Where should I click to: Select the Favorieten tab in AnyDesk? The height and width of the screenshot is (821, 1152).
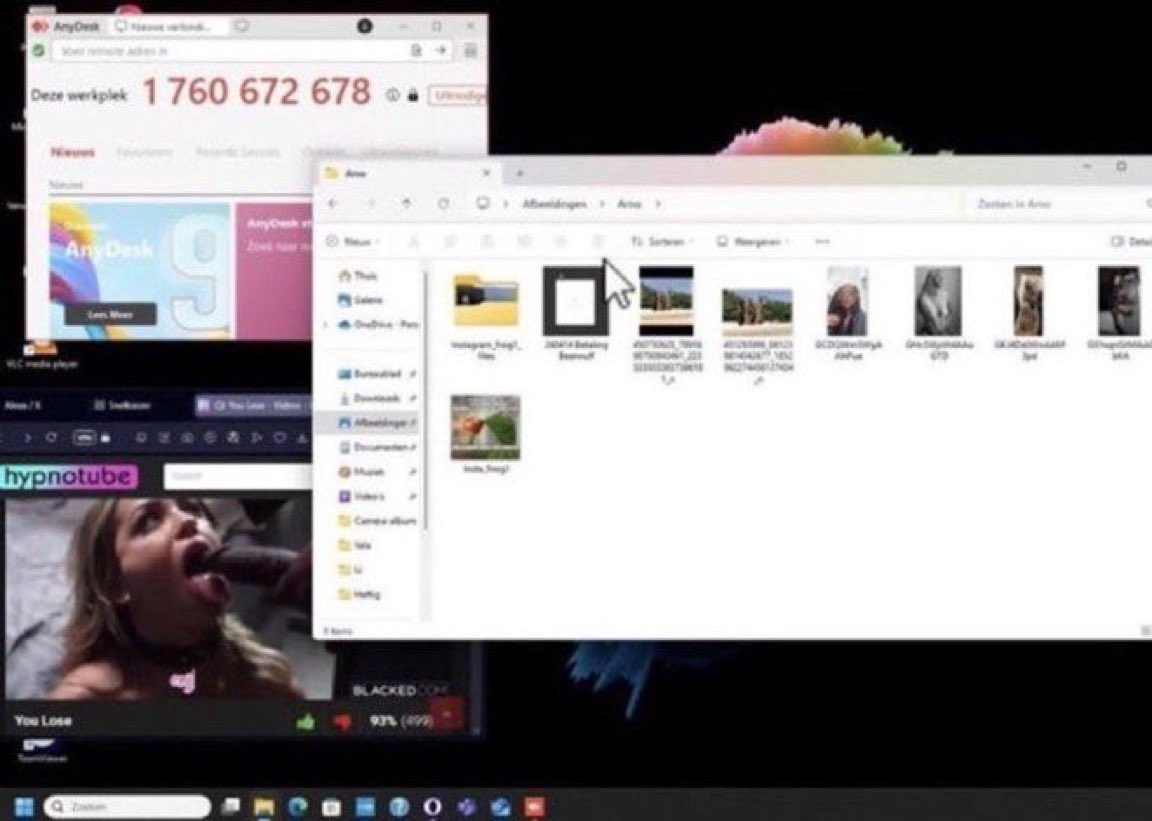click(x=144, y=152)
